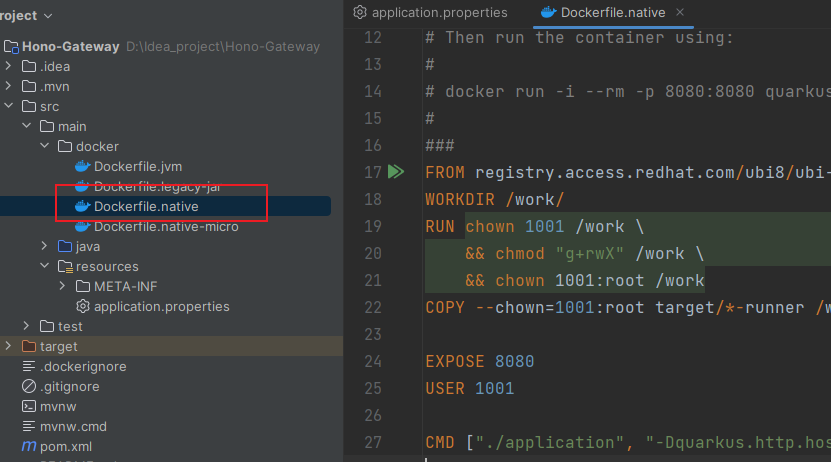Image resolution: width=831 pixels, height=462 pixels.
Task: Click the run gutter icon on line 17
Action: click(x=395, y=172)
